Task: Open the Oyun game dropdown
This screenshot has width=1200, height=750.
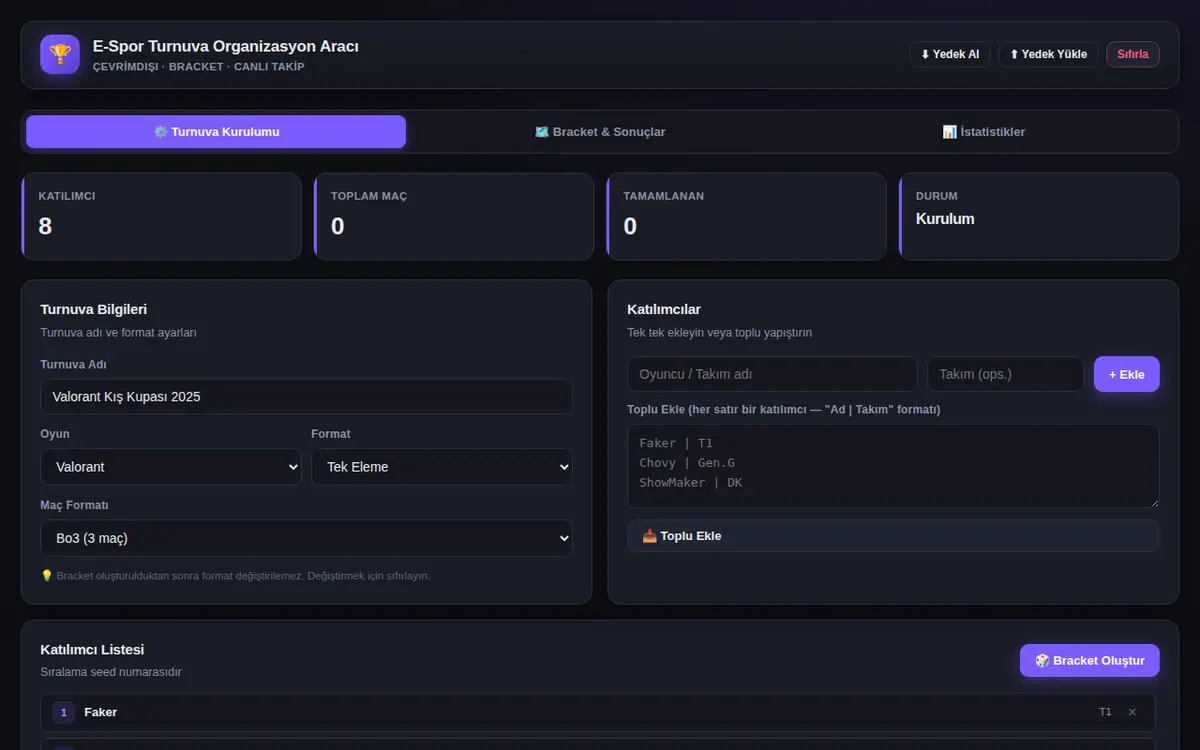Action: (x=171, y=467)
